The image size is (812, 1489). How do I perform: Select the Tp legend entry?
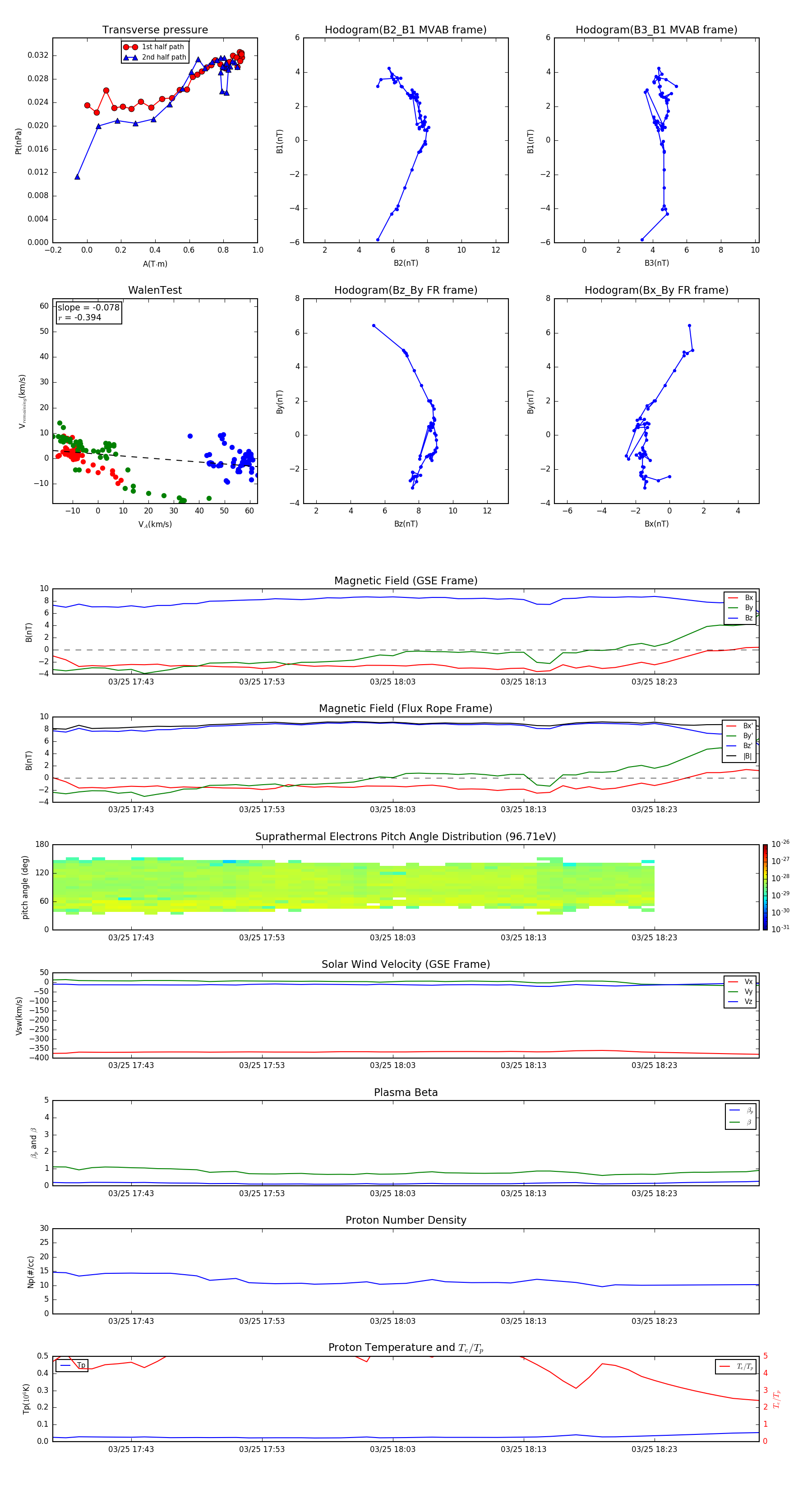tap(72, 1365)
